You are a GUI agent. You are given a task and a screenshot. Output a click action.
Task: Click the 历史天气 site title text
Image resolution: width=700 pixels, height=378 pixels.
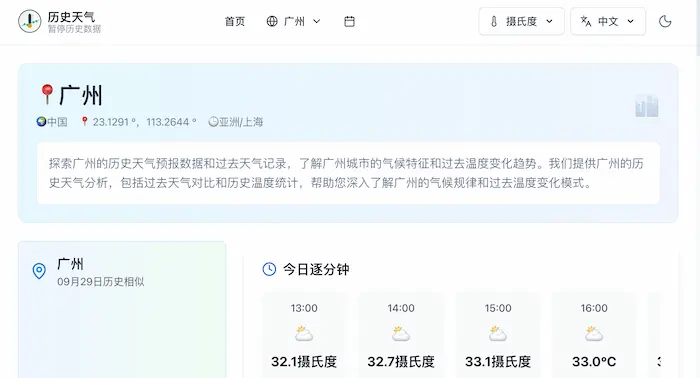click(71, 17)
